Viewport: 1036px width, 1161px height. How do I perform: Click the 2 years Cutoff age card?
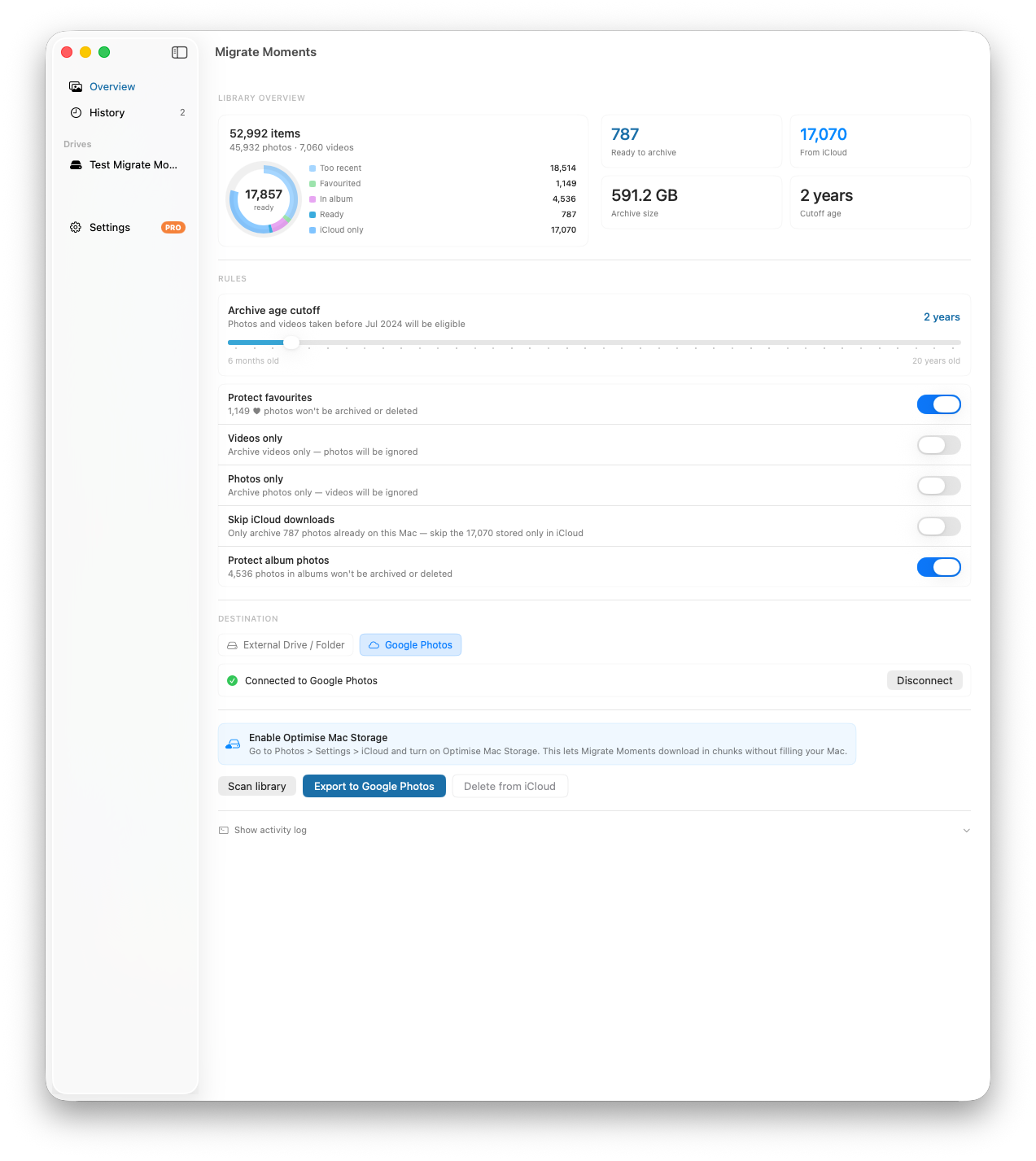tap(880, 203)
